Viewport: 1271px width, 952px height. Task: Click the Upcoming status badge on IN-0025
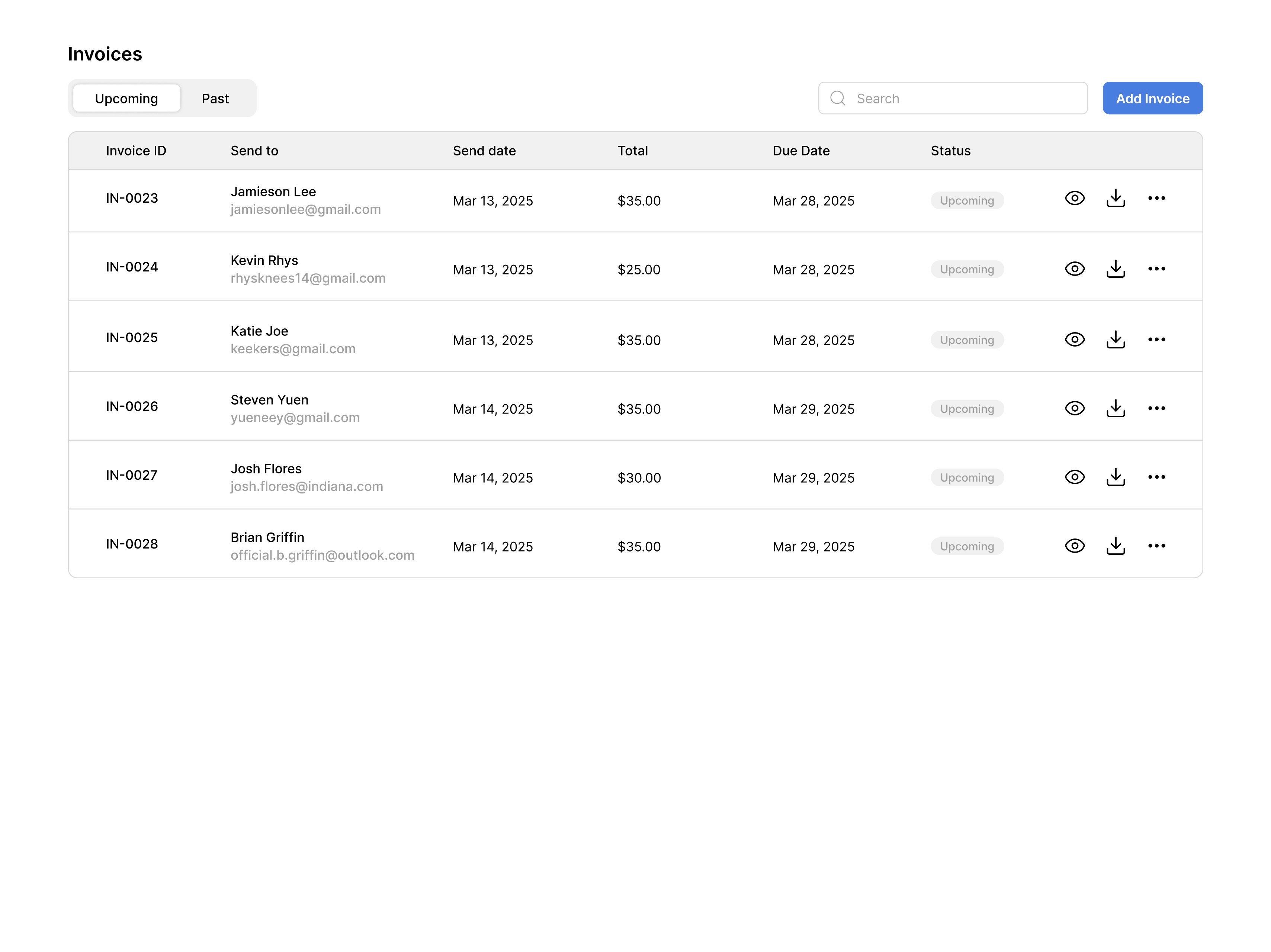[x=967, y=340]
